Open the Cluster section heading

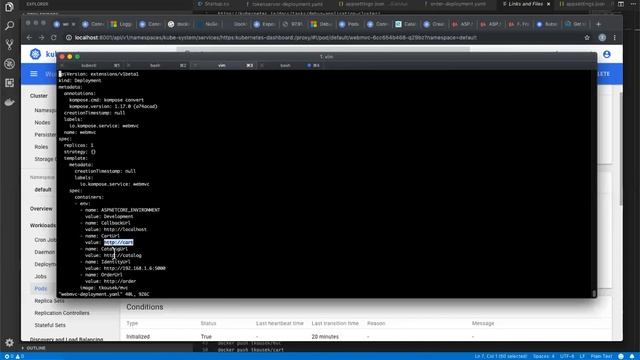pyautogui.click(x=39, y=96)
